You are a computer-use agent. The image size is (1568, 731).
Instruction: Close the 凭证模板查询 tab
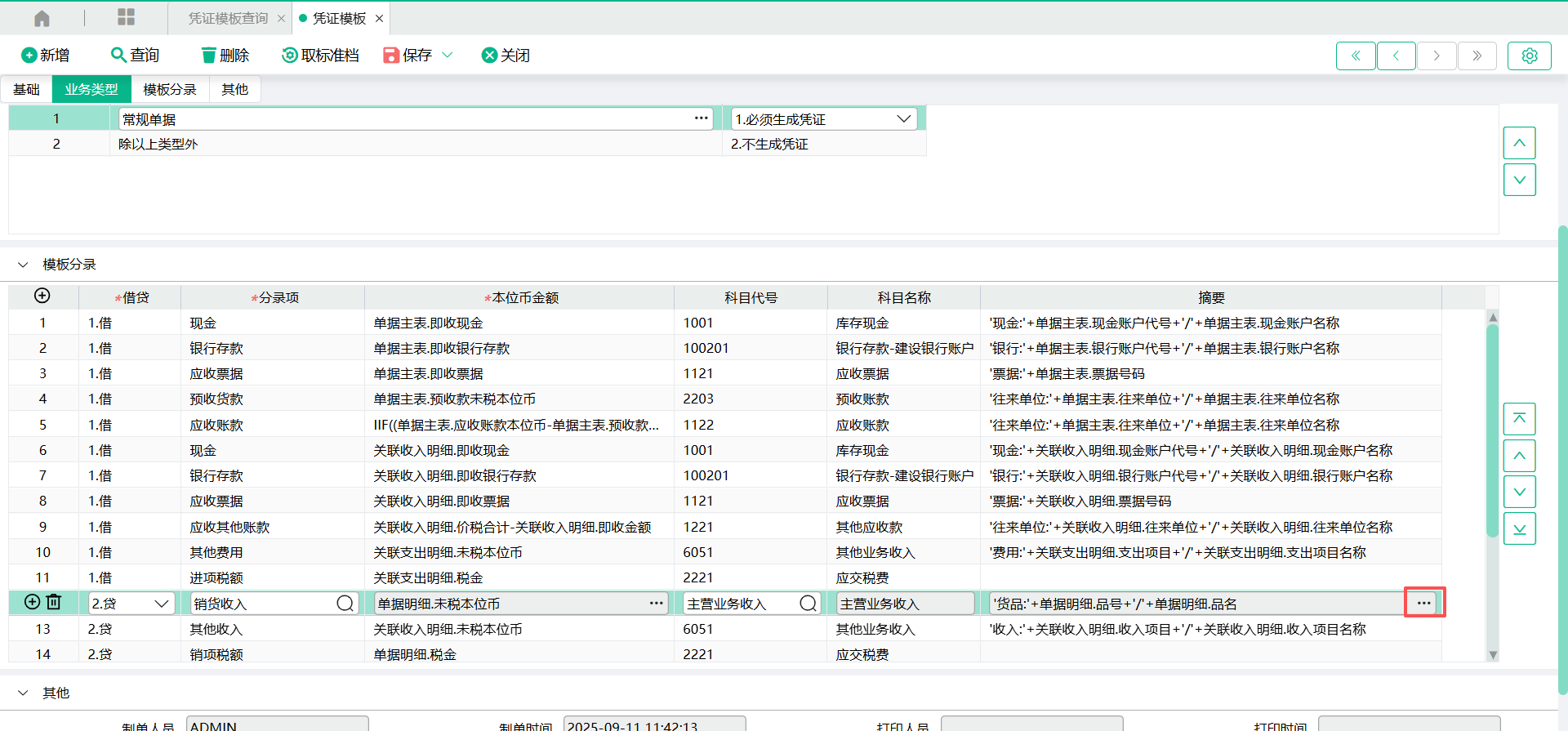pyautogui.click(x=281, y=18)
